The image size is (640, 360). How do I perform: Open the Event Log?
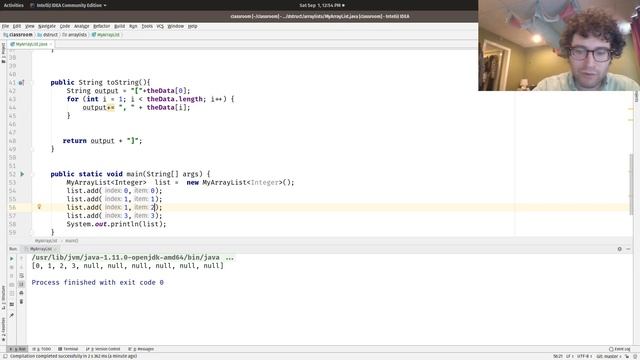[620, 349]
